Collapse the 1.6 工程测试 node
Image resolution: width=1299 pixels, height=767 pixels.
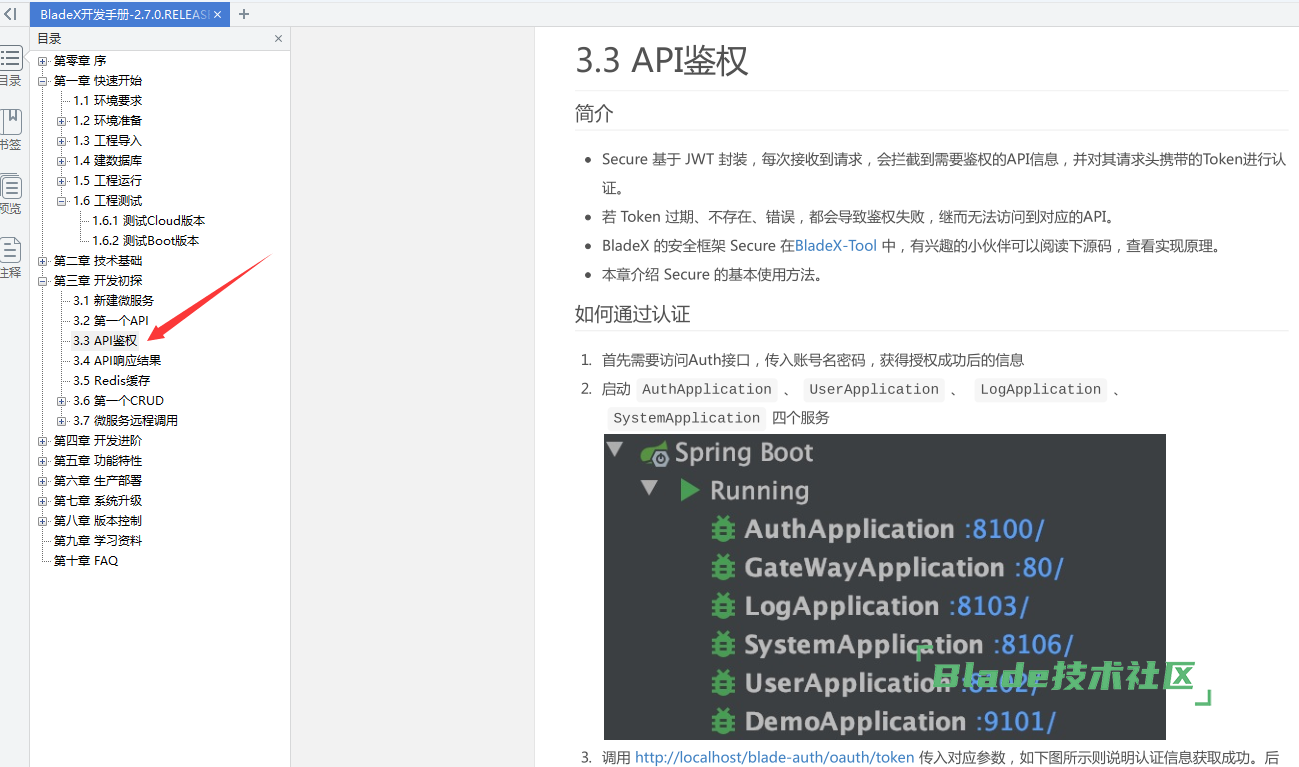[x=62, y=201]
